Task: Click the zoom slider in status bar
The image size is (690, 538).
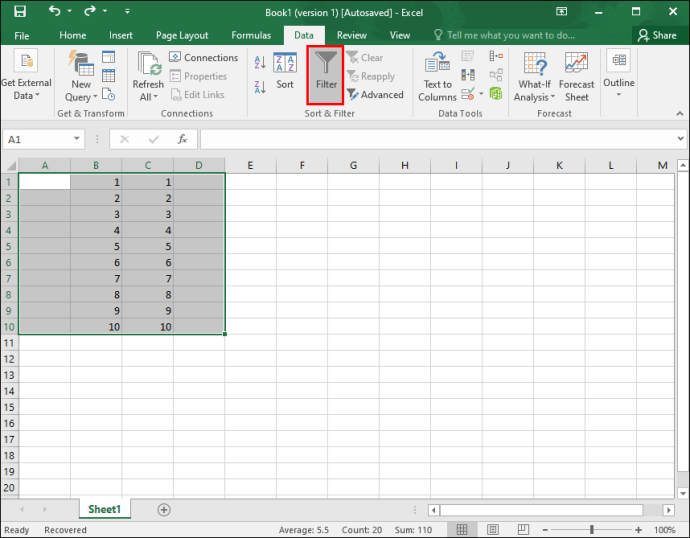Action: click(592, 530)
